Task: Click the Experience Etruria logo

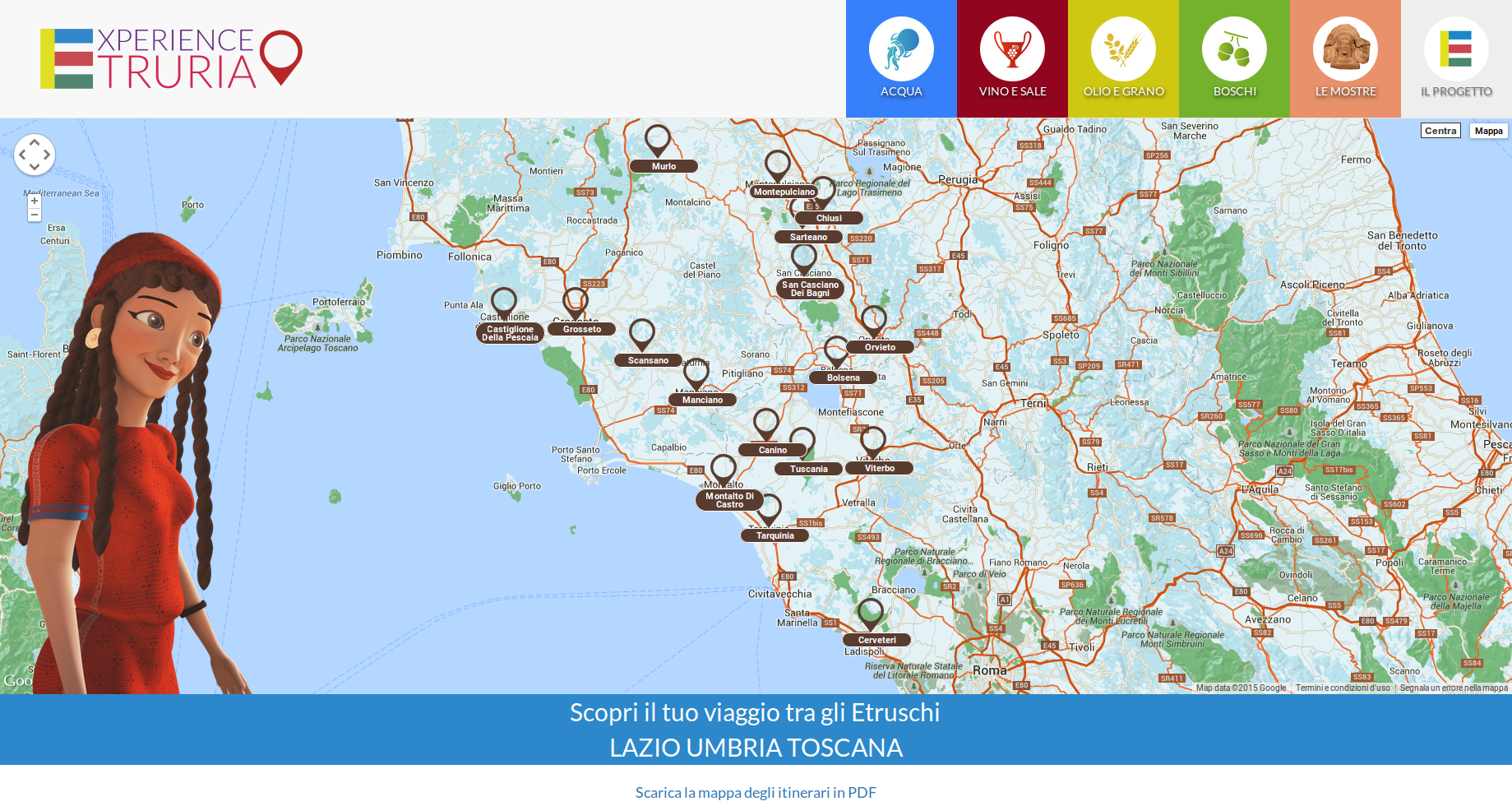Action: (x=171, y=58)
